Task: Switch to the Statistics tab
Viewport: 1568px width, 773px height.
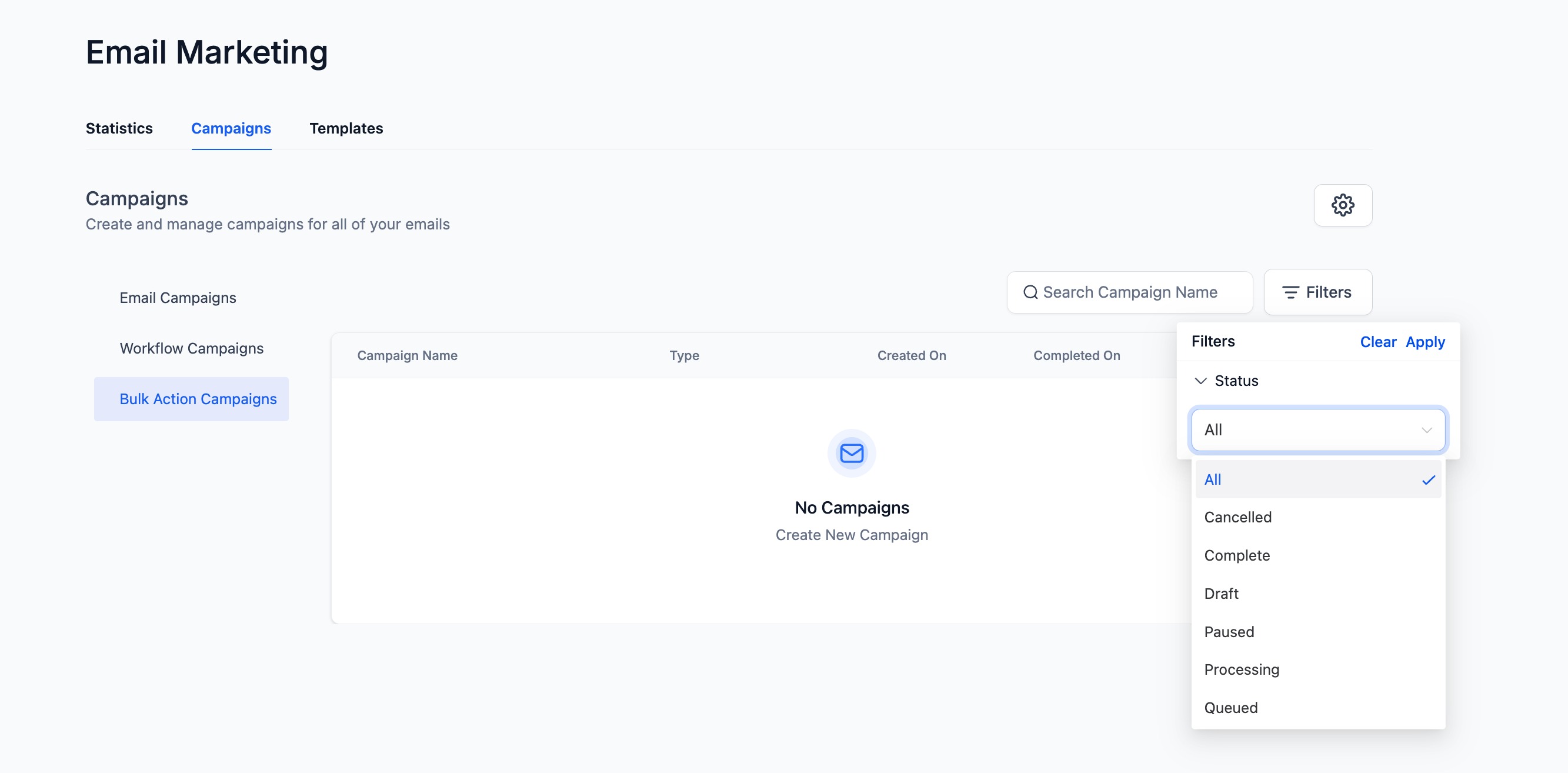Action: click(119, 128)
